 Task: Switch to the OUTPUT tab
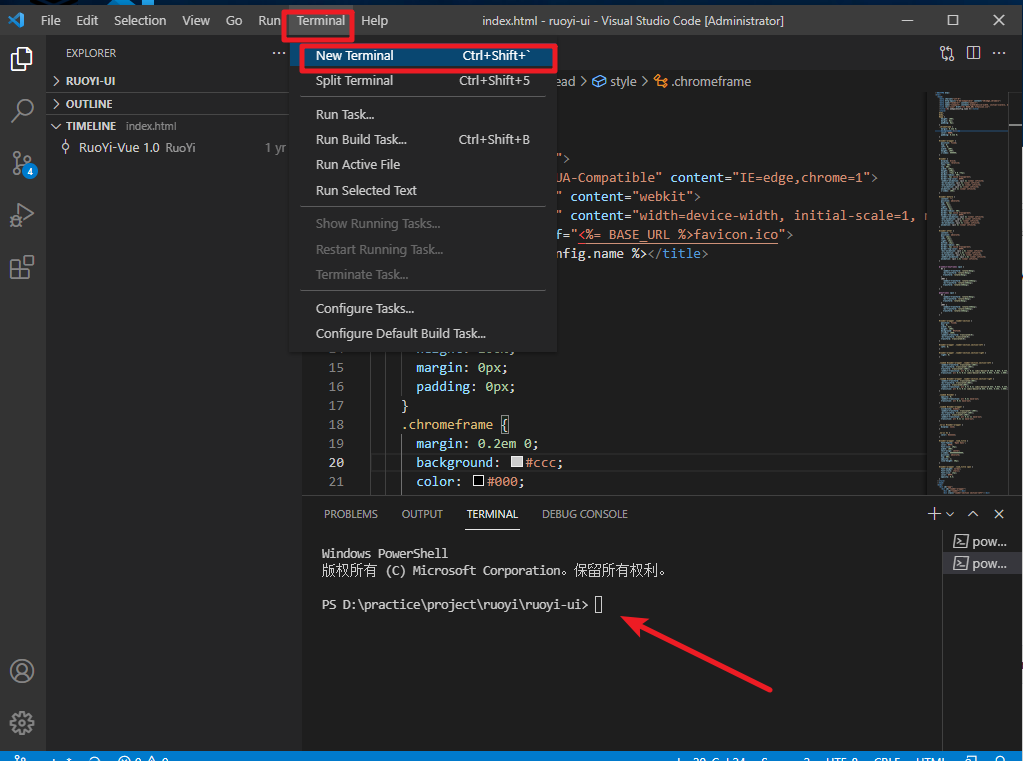(x=421, y=514)
